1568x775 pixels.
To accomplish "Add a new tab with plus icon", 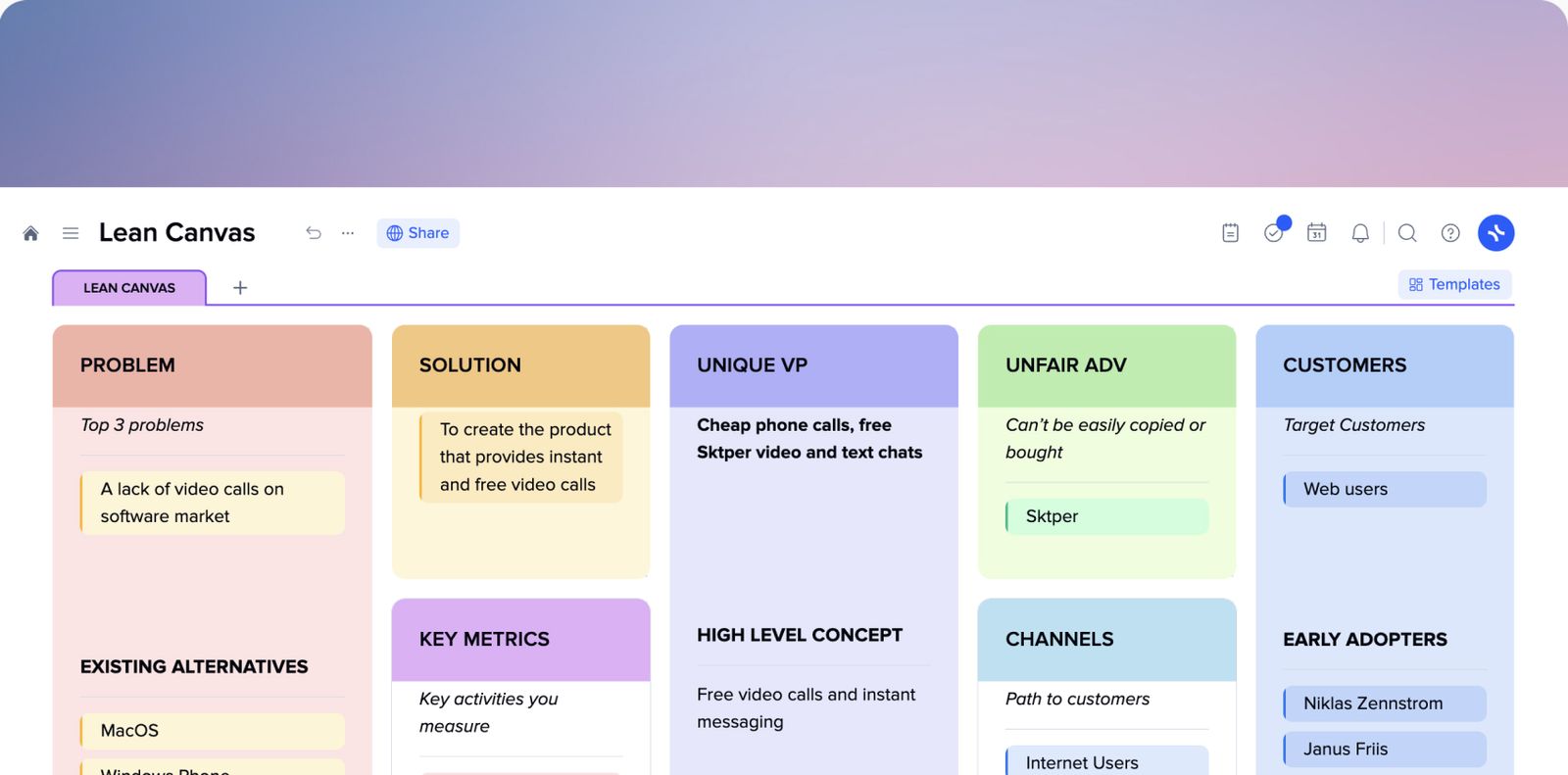I will point(240,288).
